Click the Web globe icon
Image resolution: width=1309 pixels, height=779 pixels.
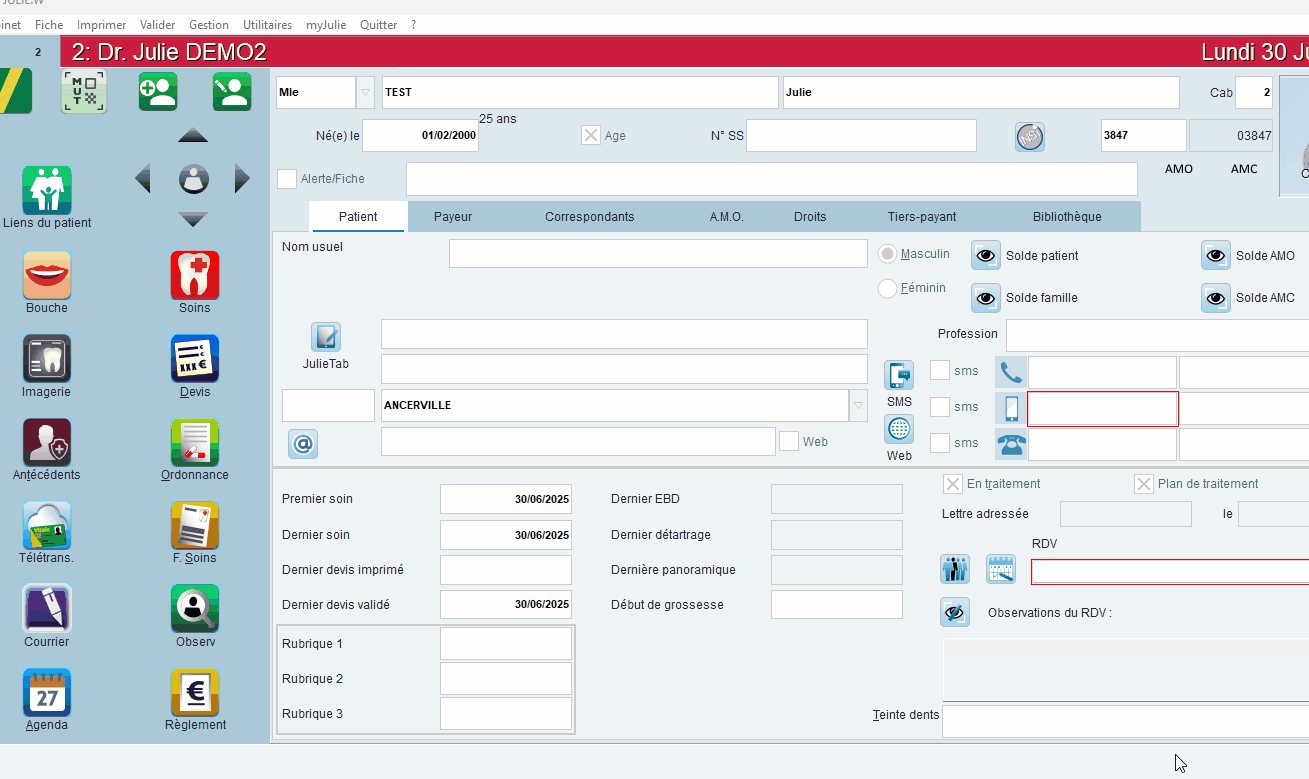coord(899,429)
